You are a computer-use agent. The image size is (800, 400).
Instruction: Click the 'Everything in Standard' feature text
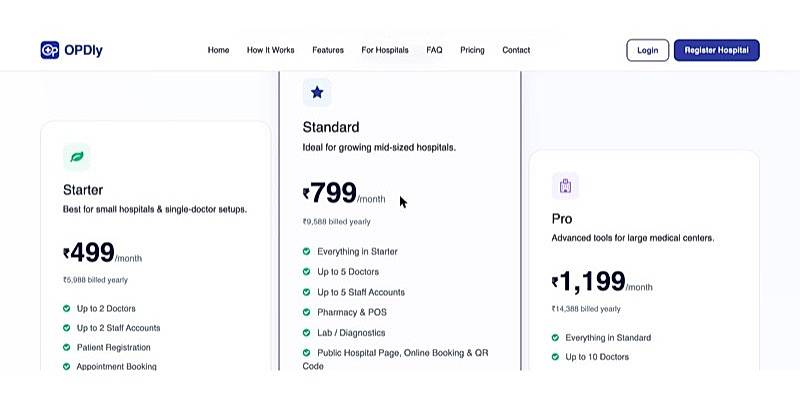coord(608,337)
